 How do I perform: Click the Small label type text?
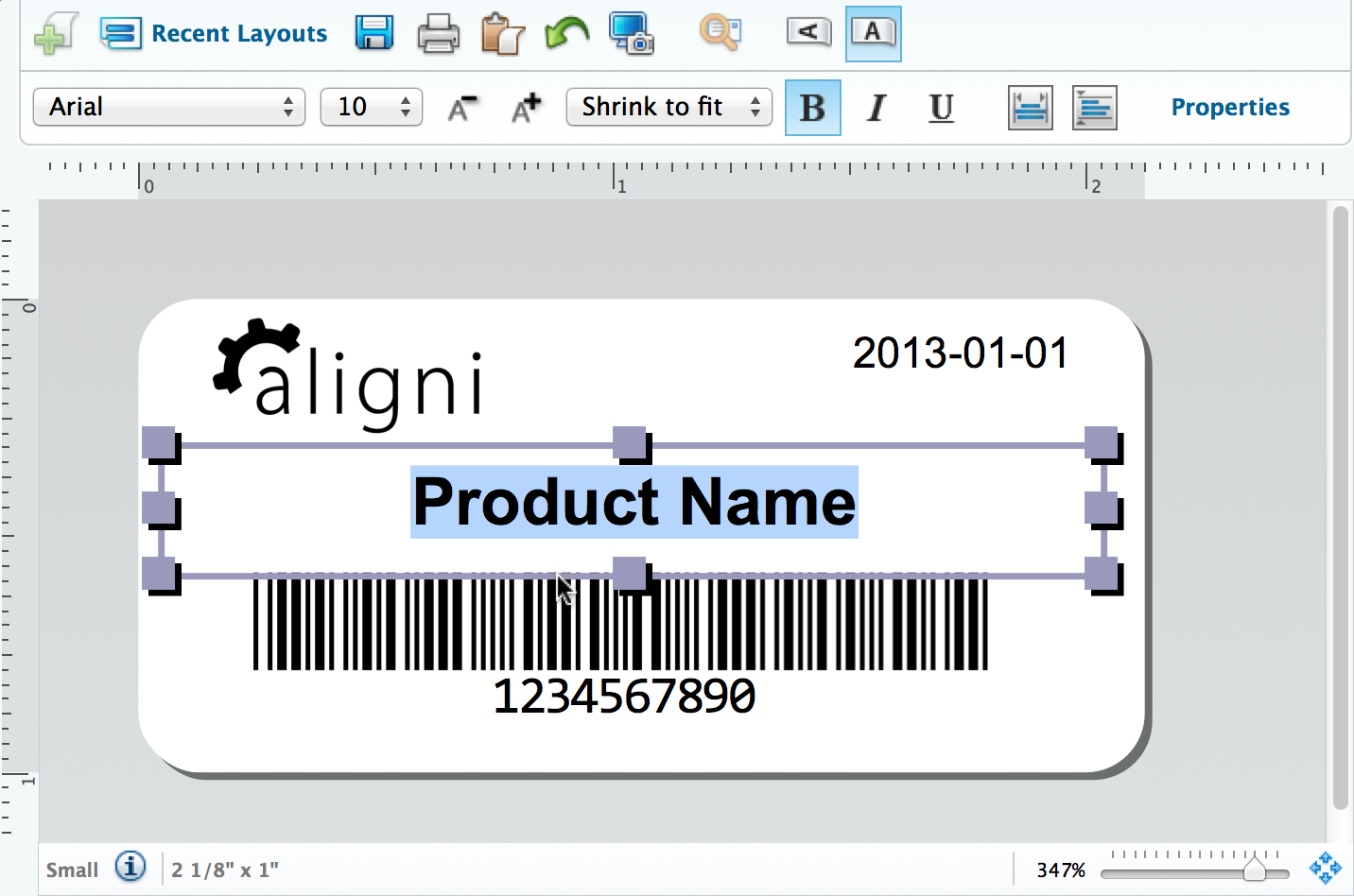click(x=72, y=870)
